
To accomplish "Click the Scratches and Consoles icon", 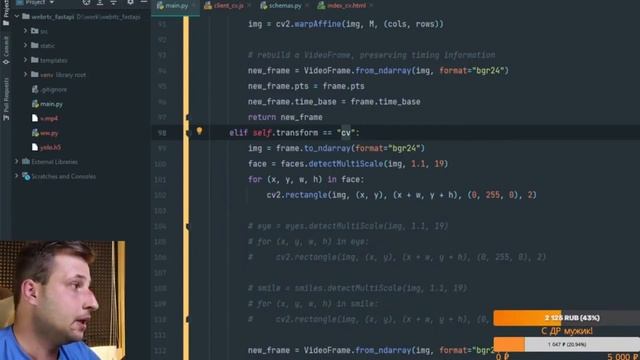I will (x=26, y=176).
